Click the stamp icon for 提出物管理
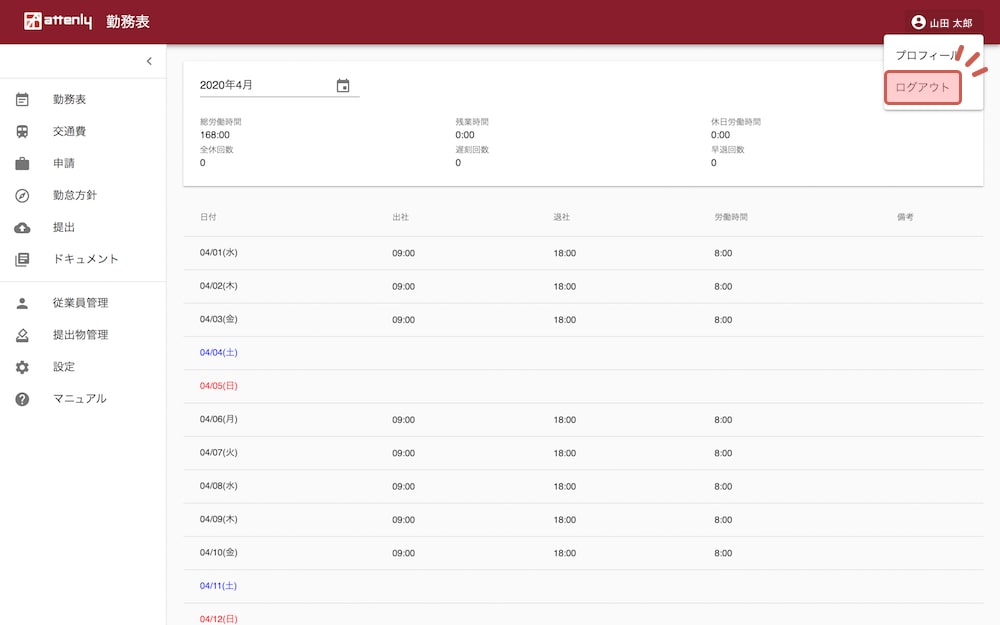The height and width of the screenshot is (625, 1000). (x=22, y=335)
